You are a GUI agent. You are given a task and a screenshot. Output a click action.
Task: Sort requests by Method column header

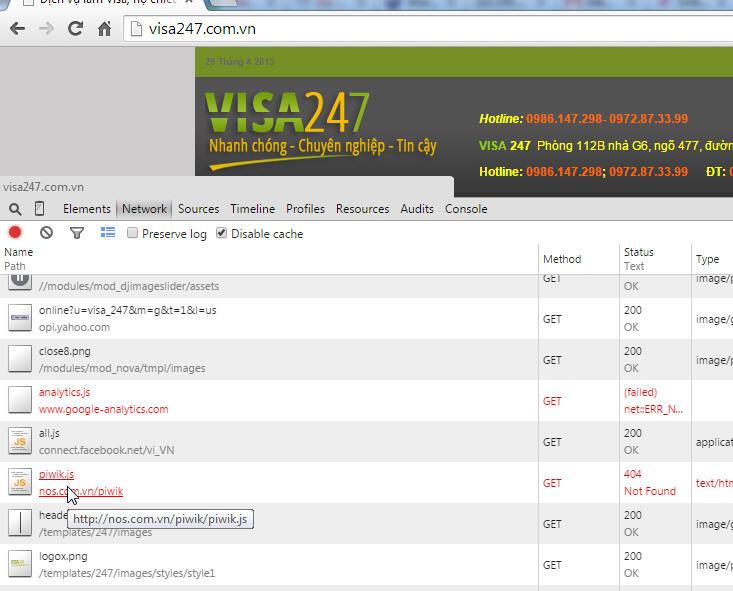click(562, 259)
